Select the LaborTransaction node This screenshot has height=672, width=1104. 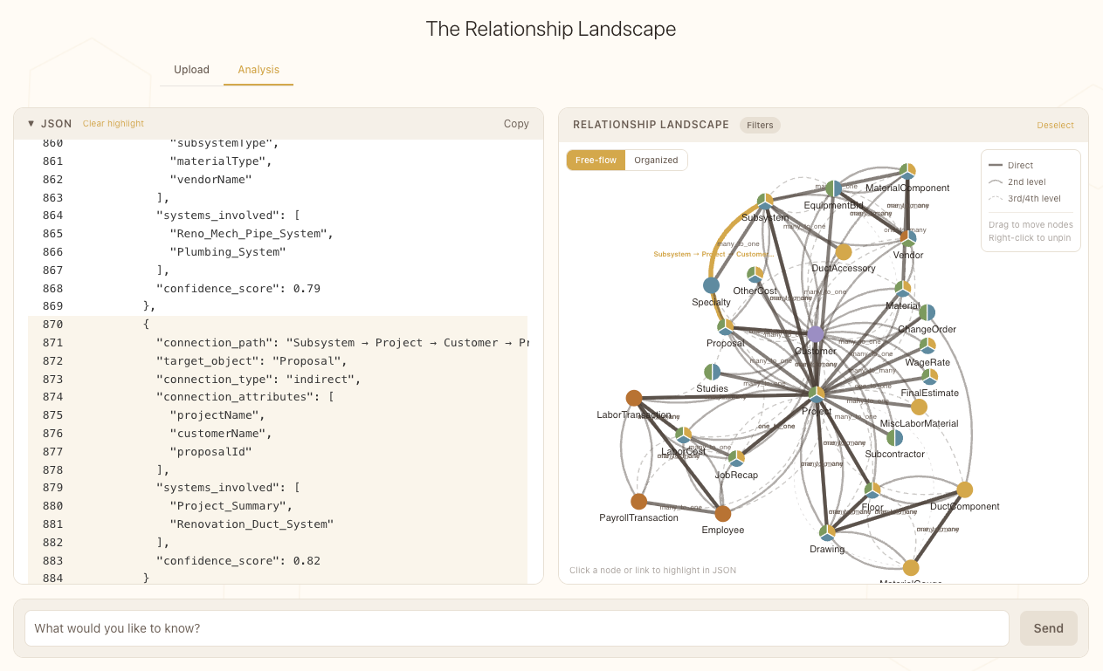[x=633, y=398]
